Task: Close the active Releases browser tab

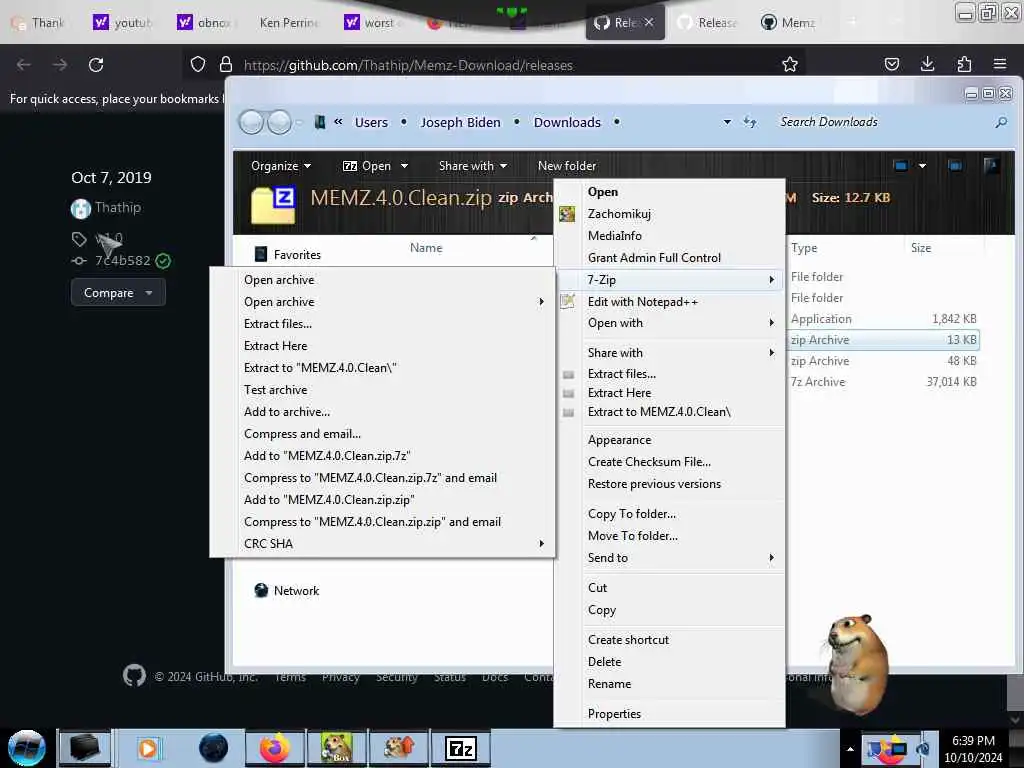Action: [x=648, y=22]
